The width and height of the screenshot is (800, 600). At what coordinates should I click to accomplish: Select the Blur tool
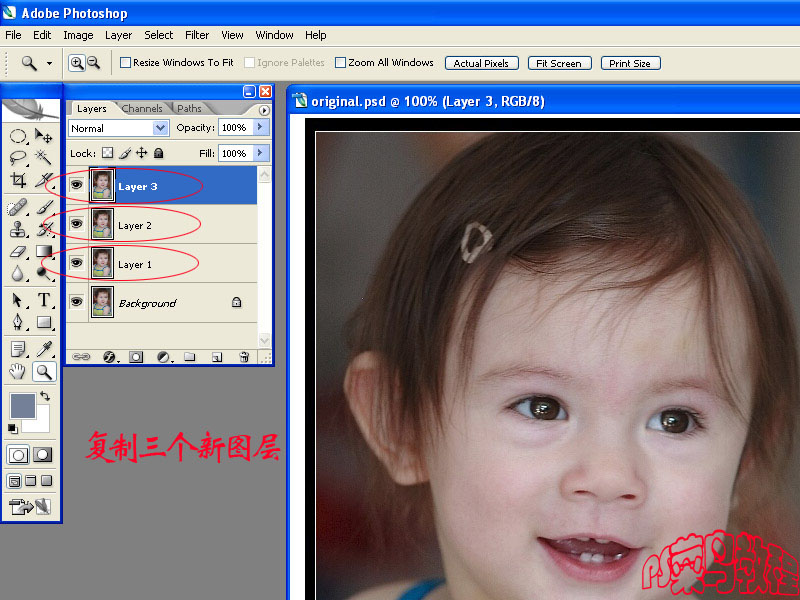18,273
